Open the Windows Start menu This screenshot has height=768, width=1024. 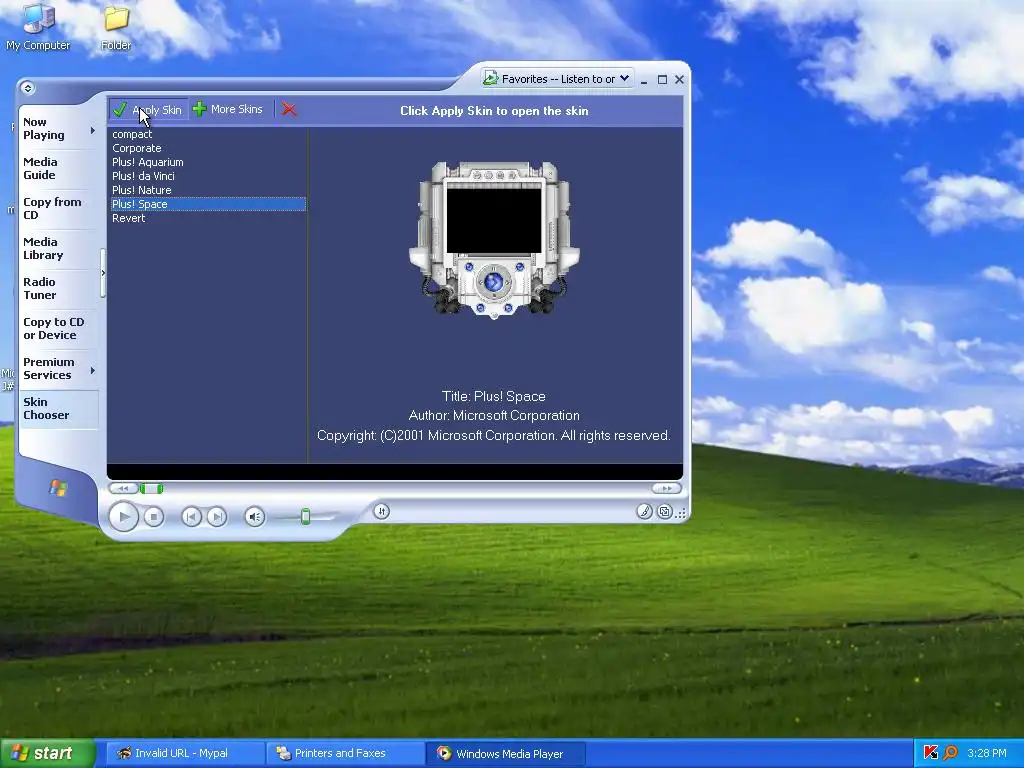tap(48, 753)
